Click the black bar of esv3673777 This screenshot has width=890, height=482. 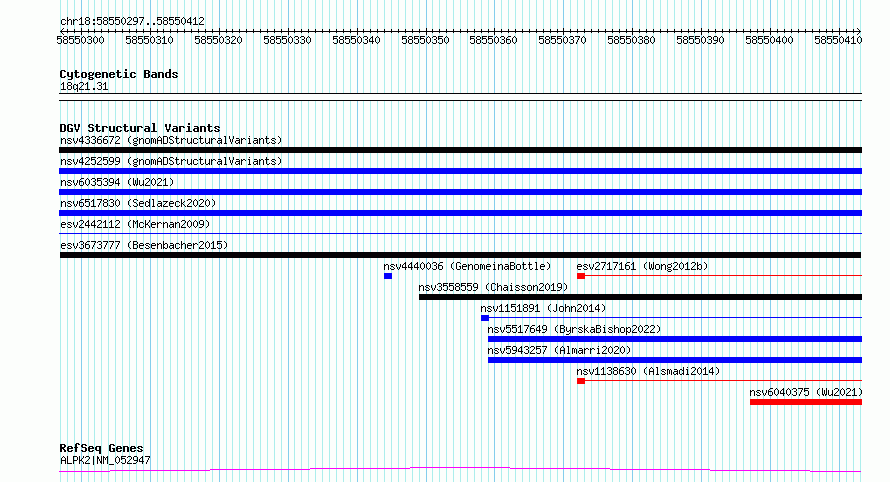pos(460,255)
